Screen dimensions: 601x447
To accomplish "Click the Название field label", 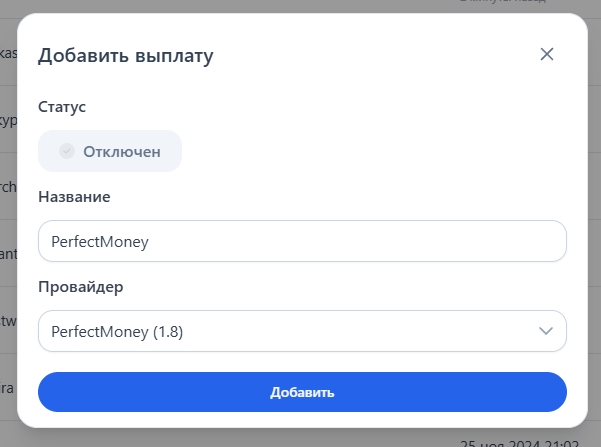I will 74,196.
